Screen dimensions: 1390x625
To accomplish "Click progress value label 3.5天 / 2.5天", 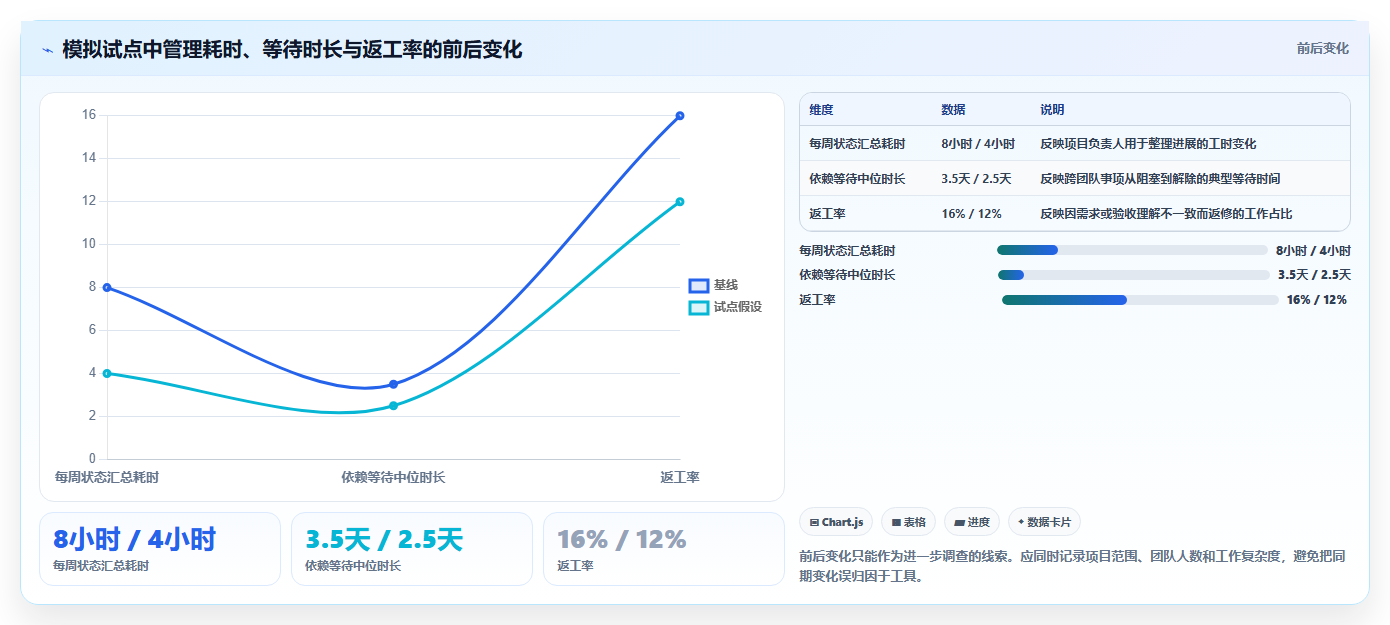I will point(1314,275).
